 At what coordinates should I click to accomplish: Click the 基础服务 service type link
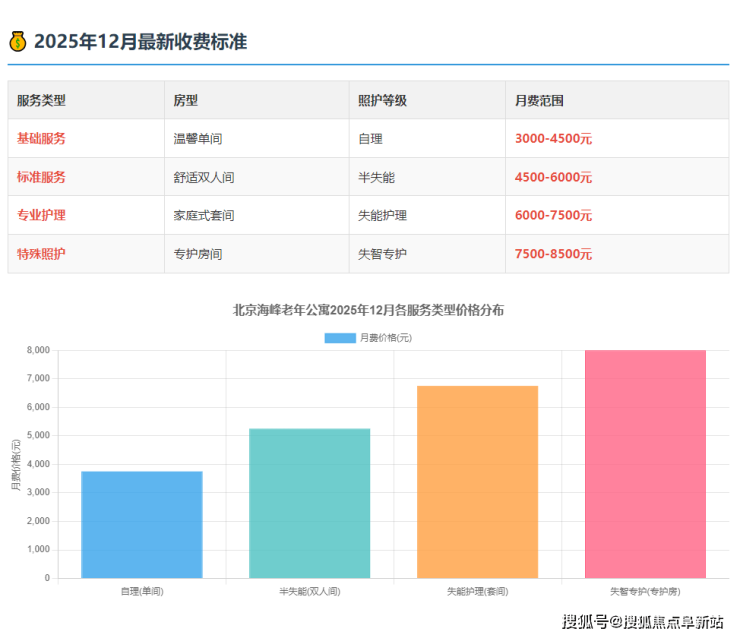click(x=41, y=139)
